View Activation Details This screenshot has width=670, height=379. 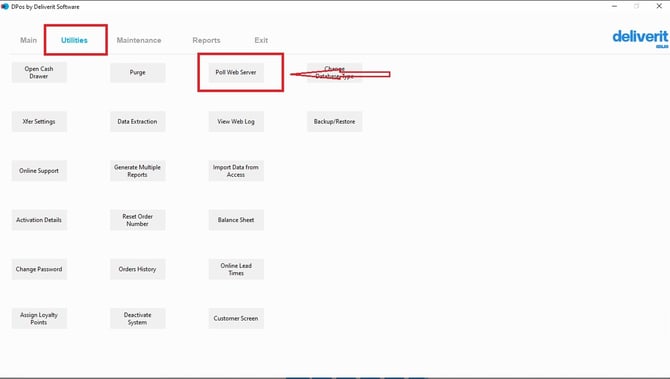click(39, 220)
